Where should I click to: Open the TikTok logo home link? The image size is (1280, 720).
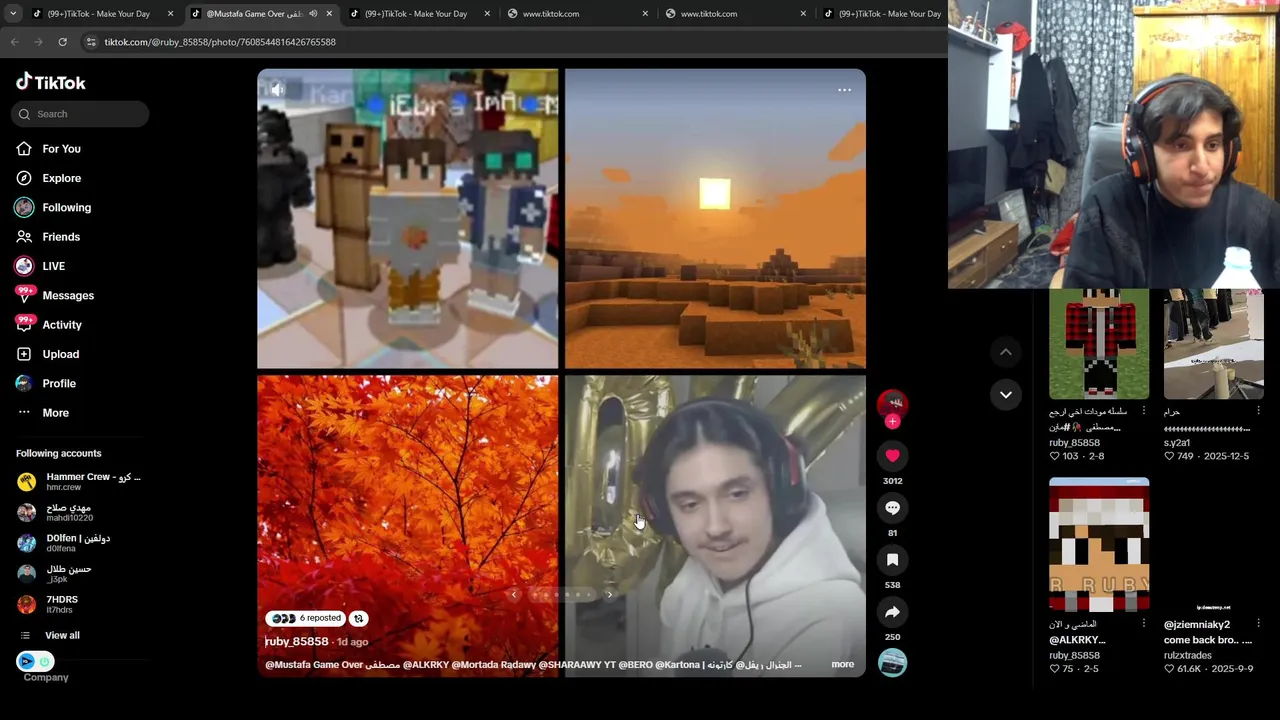pos(51,82)
